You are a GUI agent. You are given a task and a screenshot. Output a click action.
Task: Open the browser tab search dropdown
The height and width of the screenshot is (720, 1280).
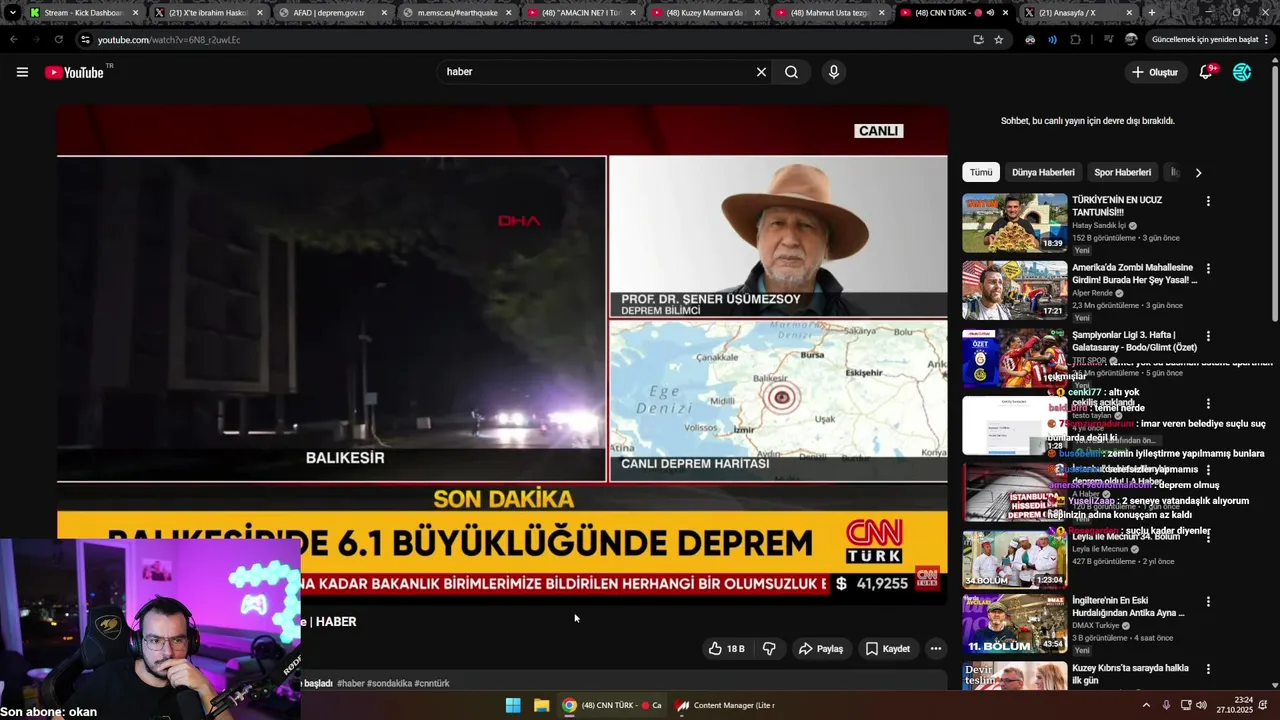tap(12, 13)
